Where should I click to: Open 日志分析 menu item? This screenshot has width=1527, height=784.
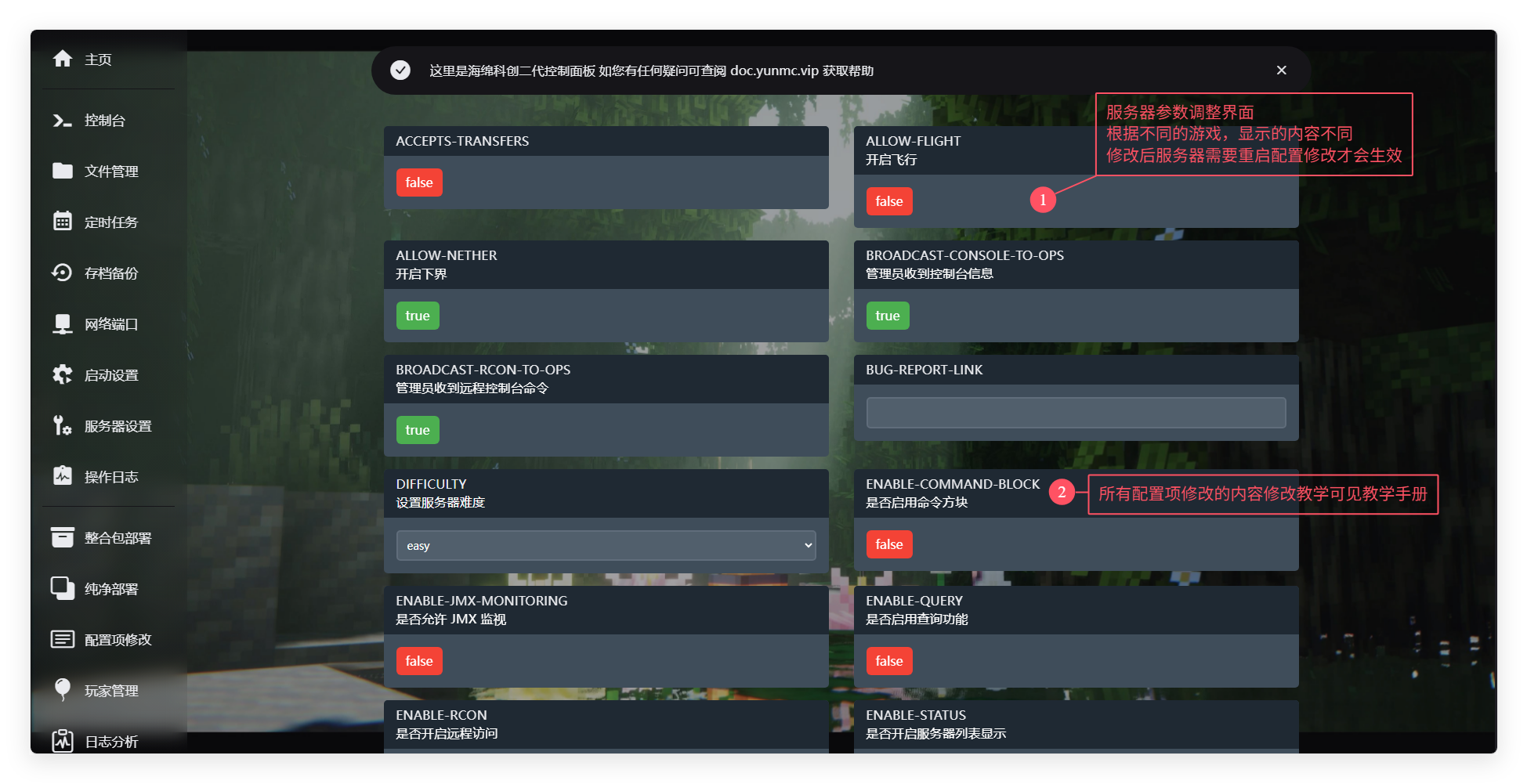pyautogui.click(x=111, y=742)
